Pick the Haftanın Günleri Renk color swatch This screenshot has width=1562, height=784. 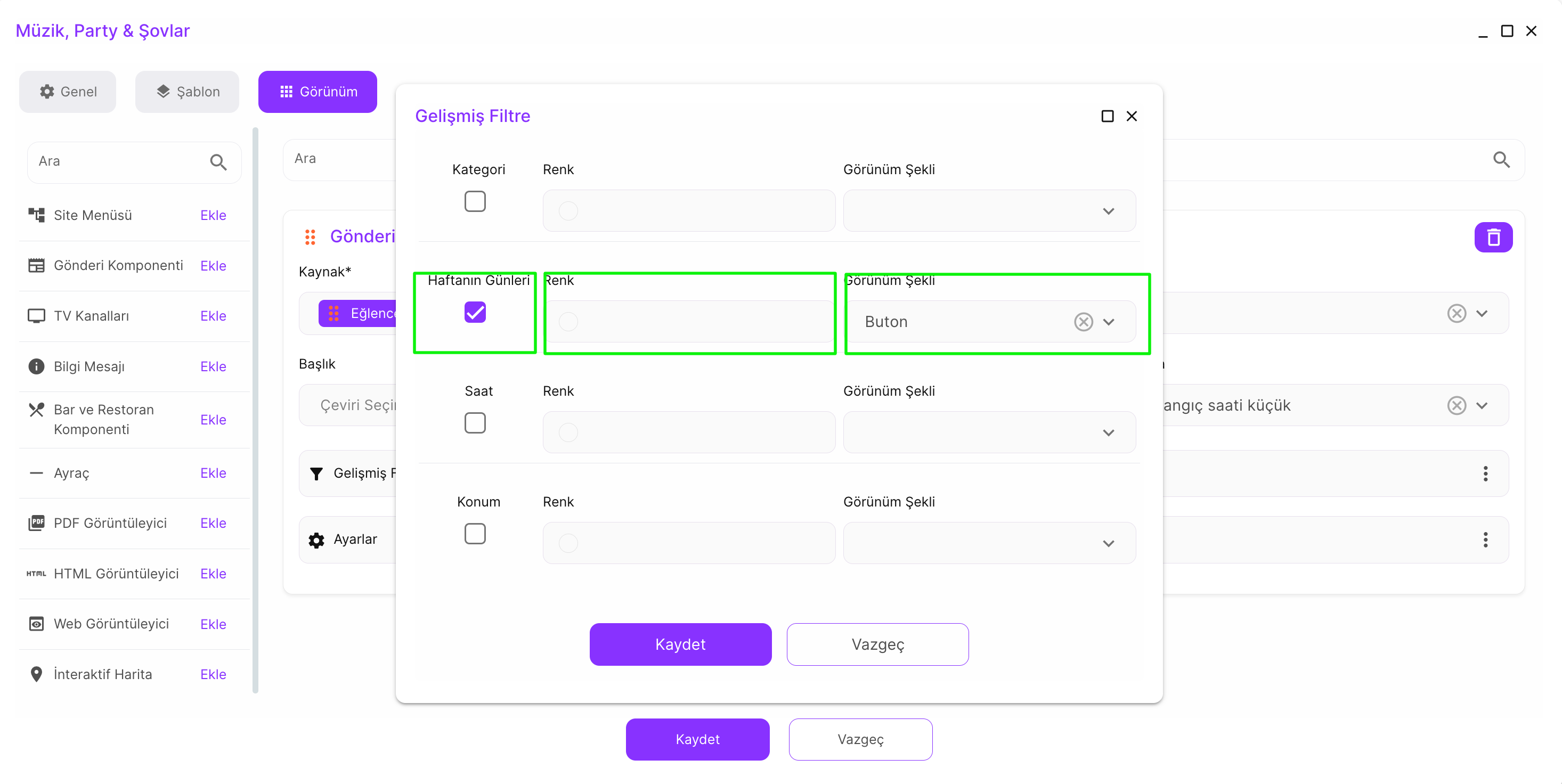[x=568, y=321]
